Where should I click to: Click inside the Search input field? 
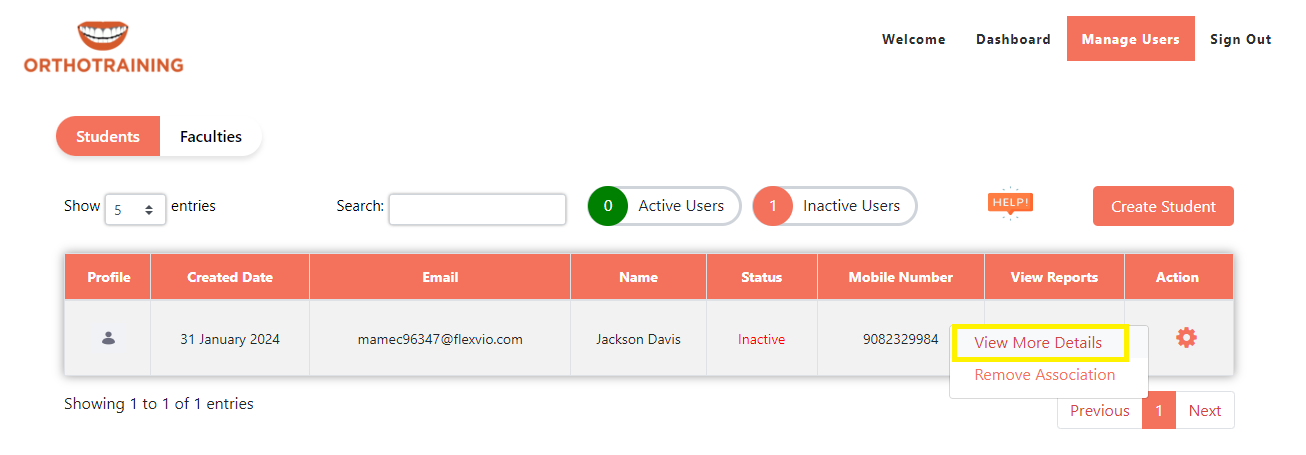477,209
